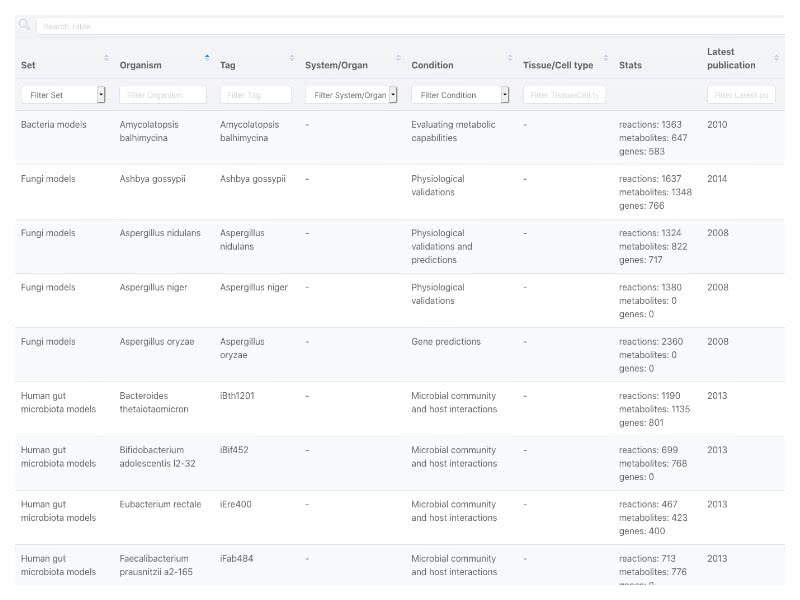
Task: Click the Condition column sort arrows
Action: [509, 58]
